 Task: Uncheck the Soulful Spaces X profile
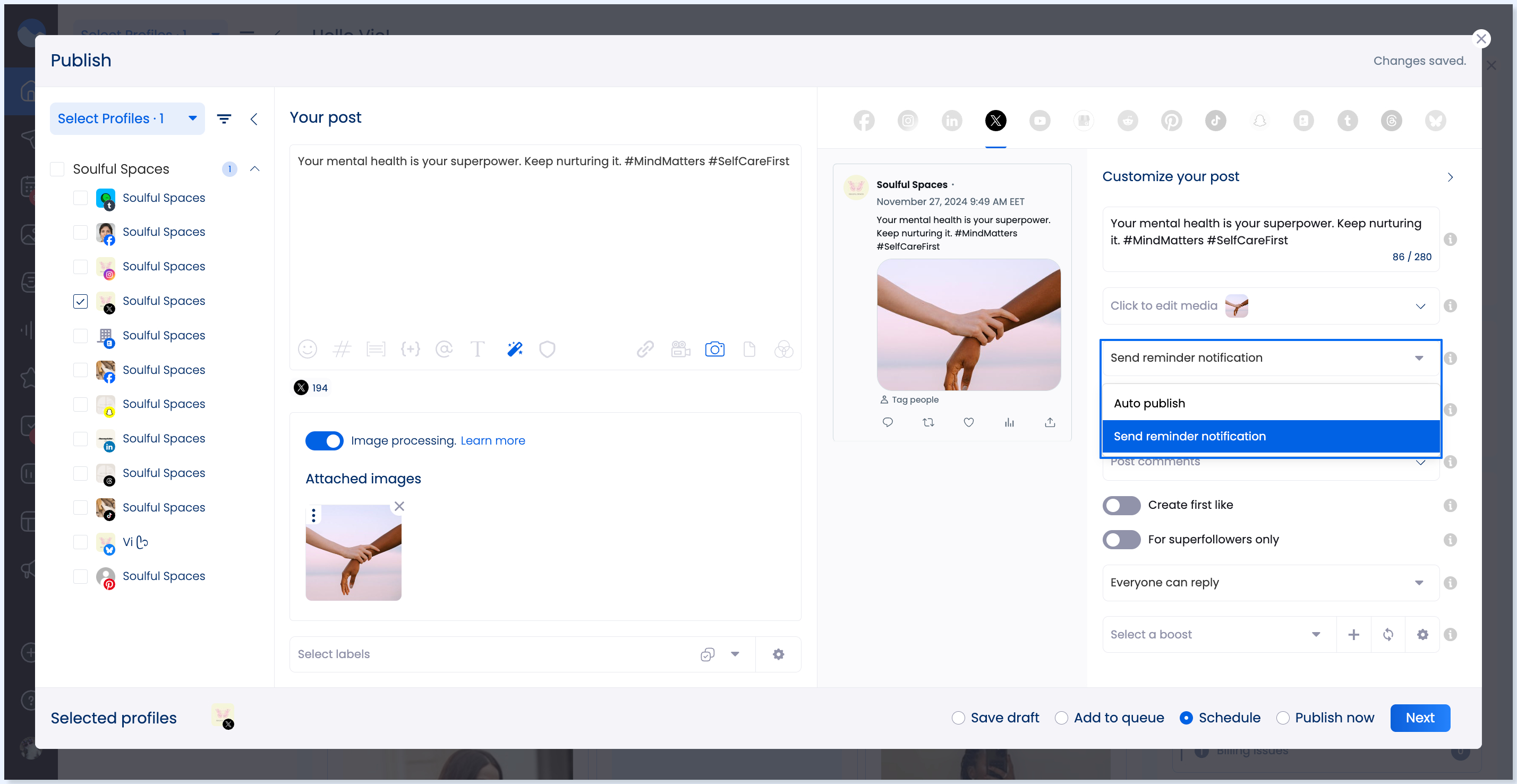point(80,301)
